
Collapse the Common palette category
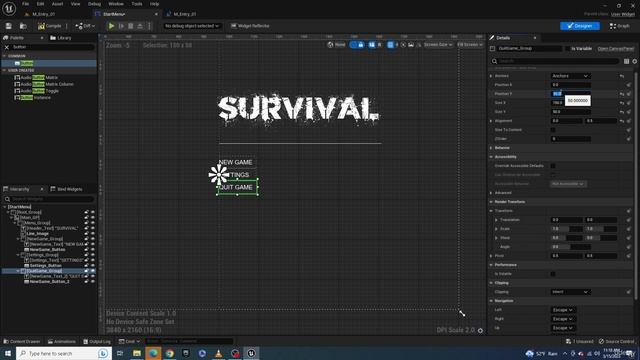(4, 56)
